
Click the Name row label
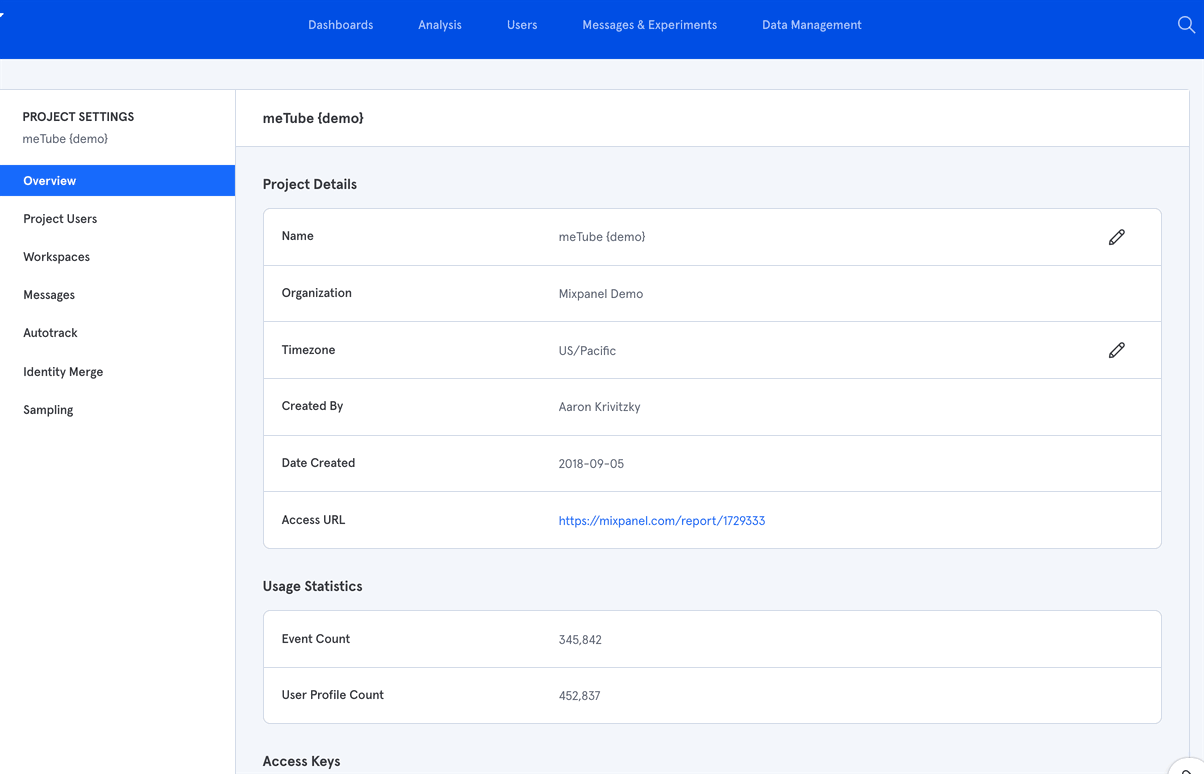pyautogui.click(x=298, y=236)
